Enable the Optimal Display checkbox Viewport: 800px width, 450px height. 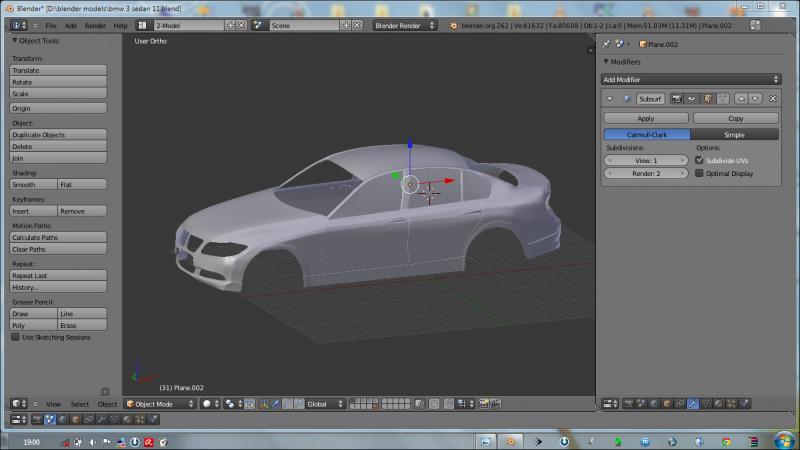pyautogui.click(x=699, y=173)
